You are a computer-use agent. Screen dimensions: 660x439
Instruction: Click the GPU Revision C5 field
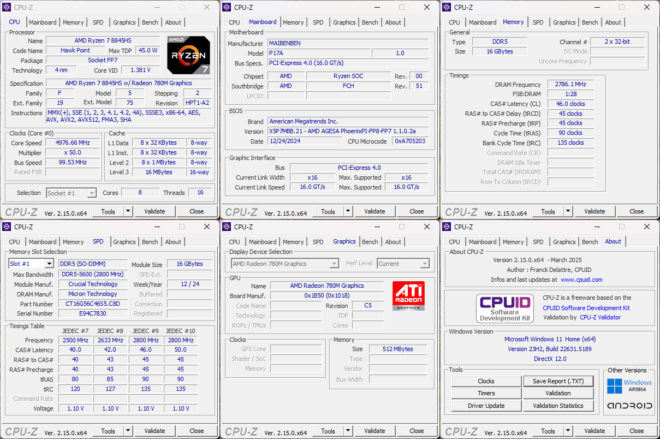coord(367,306)
